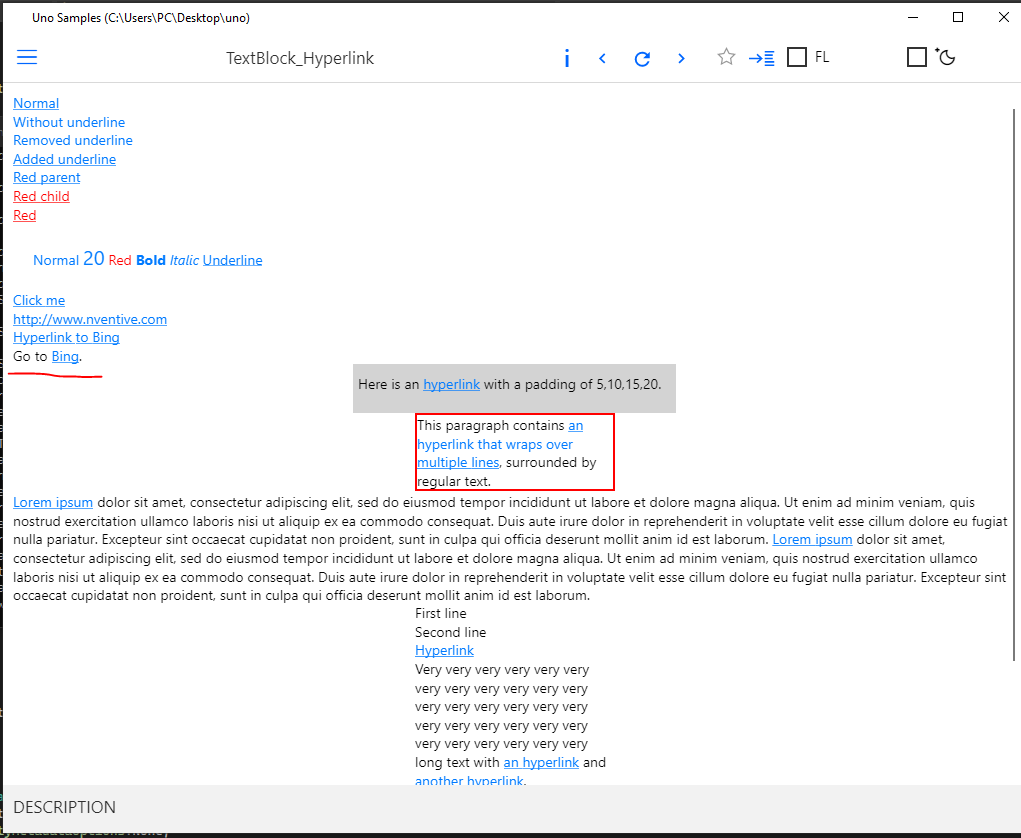
Task: Click the "Click me" hyperlink
Action: click(x=38, y=300)
